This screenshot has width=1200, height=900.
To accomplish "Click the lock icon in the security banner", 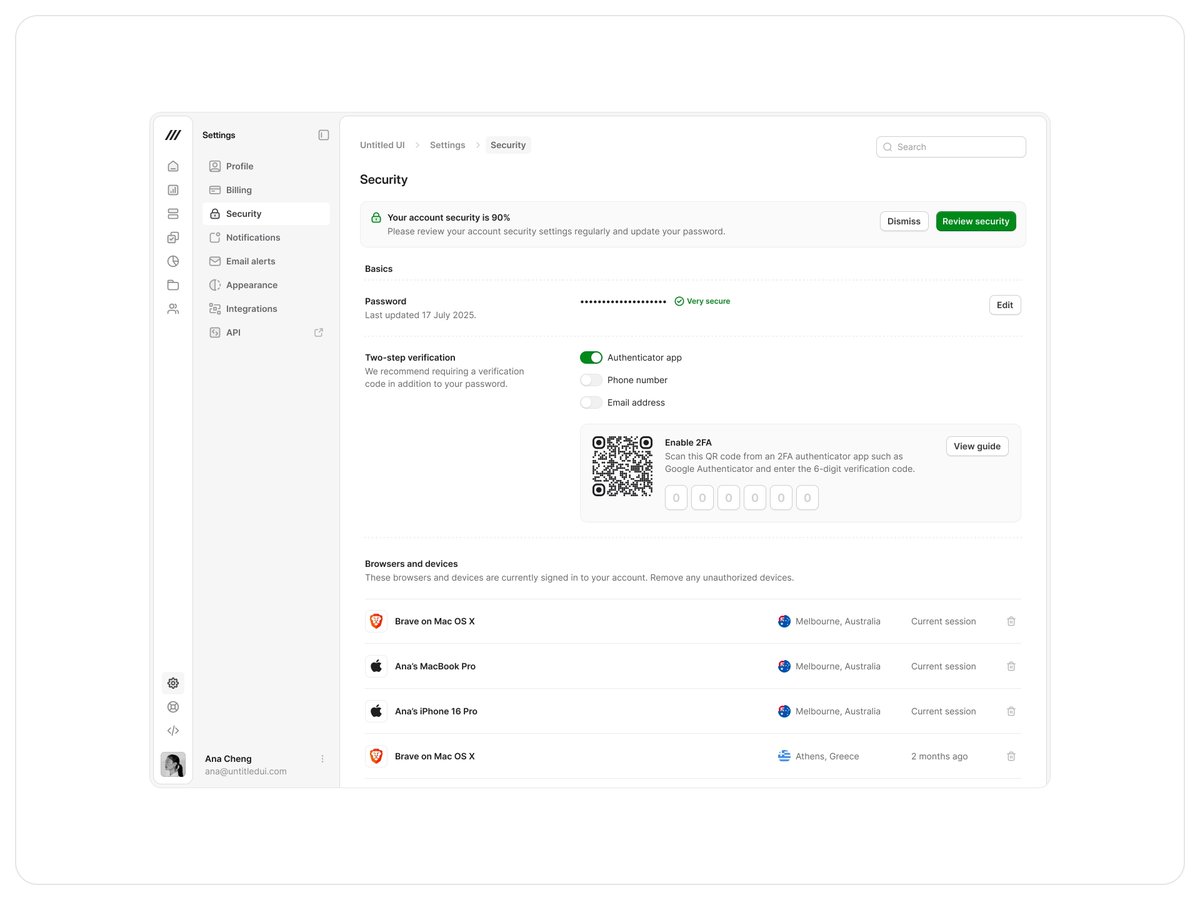I will click(376, 218).
